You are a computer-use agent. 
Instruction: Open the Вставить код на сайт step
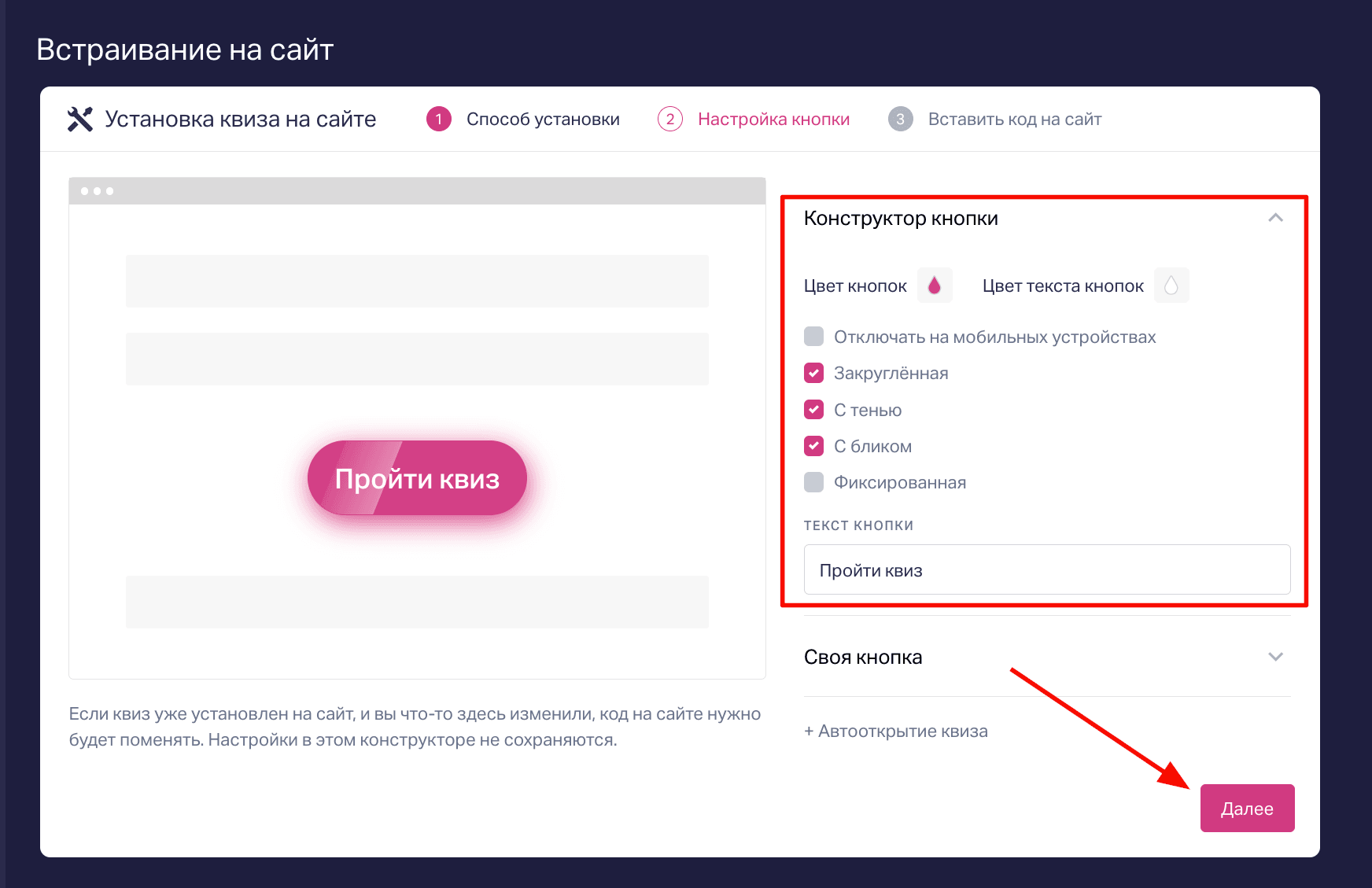point(1015,119)
